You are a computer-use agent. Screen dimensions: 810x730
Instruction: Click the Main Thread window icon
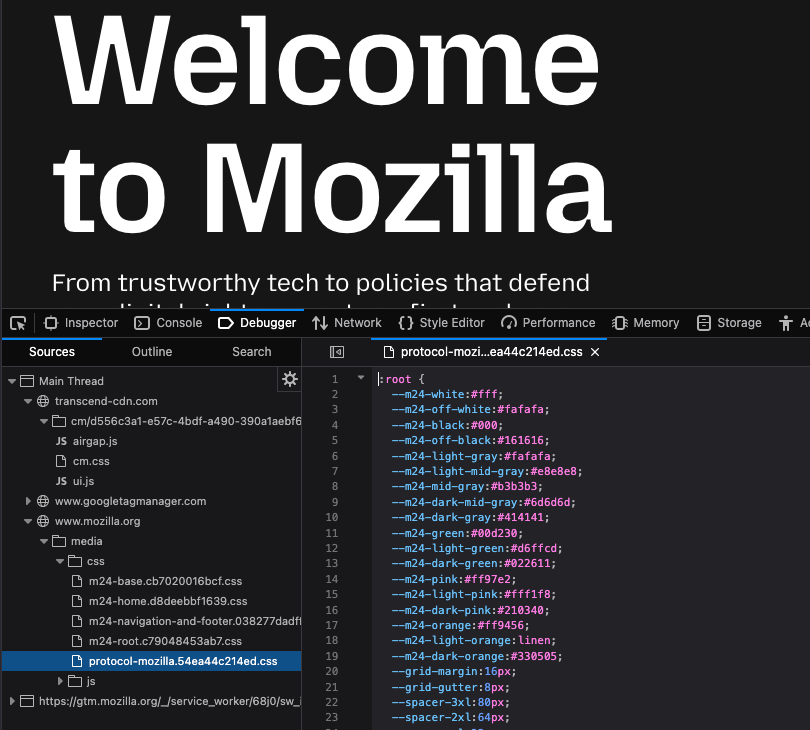(27, 381)
